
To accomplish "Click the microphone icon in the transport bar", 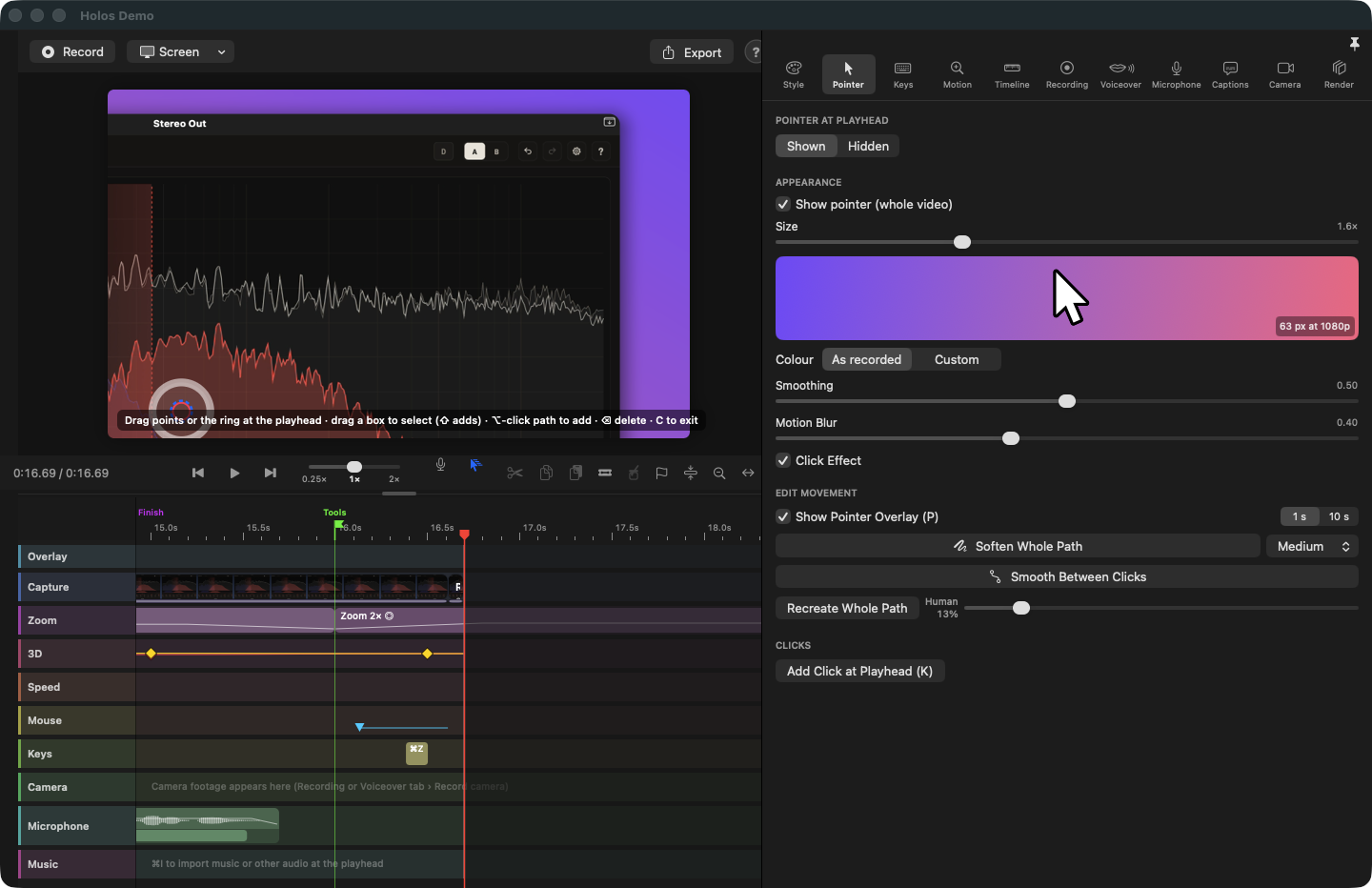I will pyautogui.click(x=440, y=465).
